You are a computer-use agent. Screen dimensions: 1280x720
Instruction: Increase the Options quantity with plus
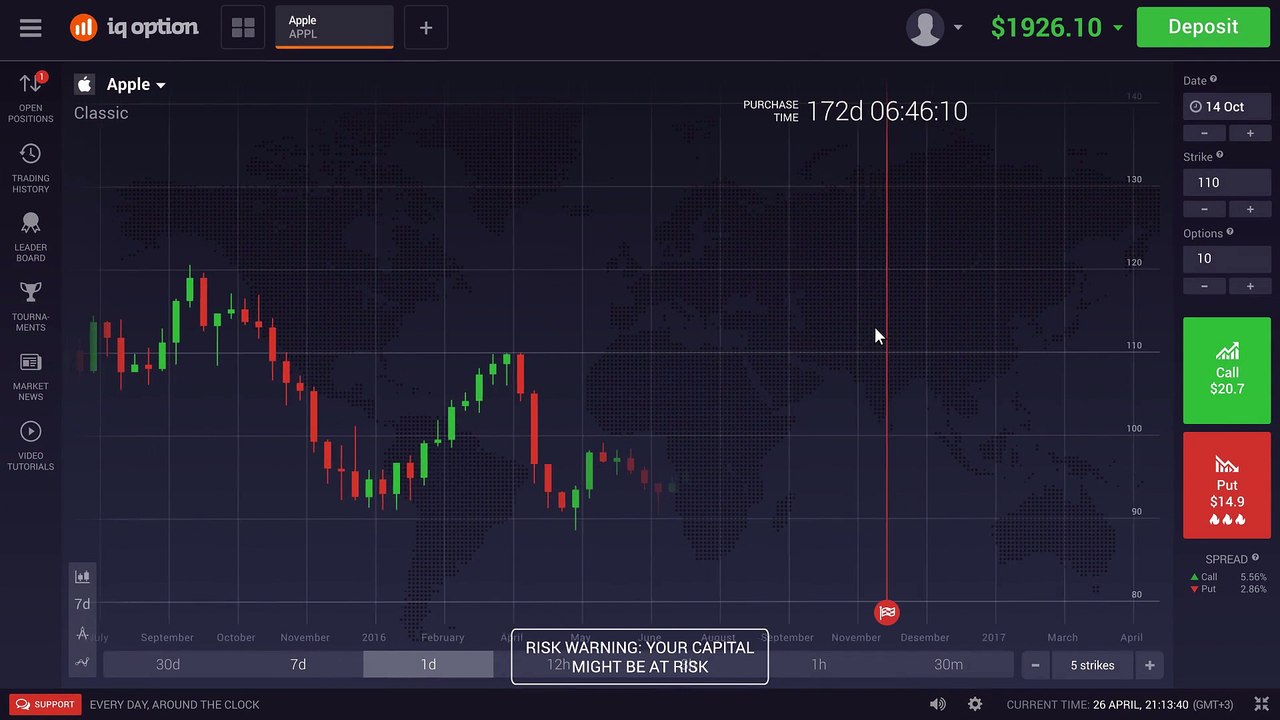(1249, 286)
